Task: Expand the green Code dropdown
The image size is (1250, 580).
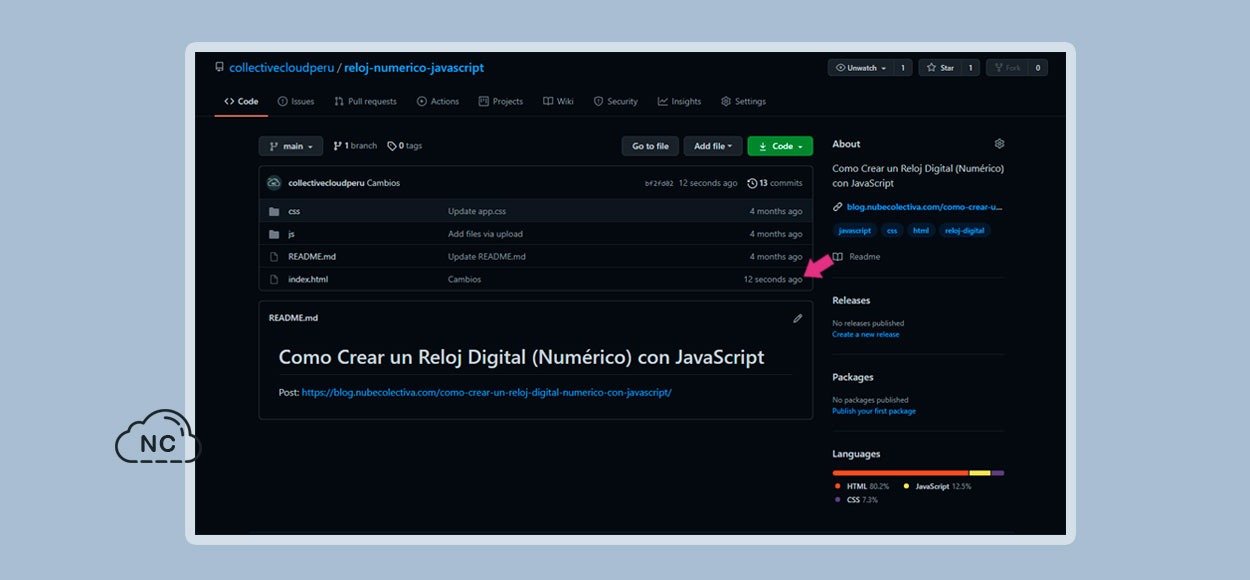Action: coord(780,146)
